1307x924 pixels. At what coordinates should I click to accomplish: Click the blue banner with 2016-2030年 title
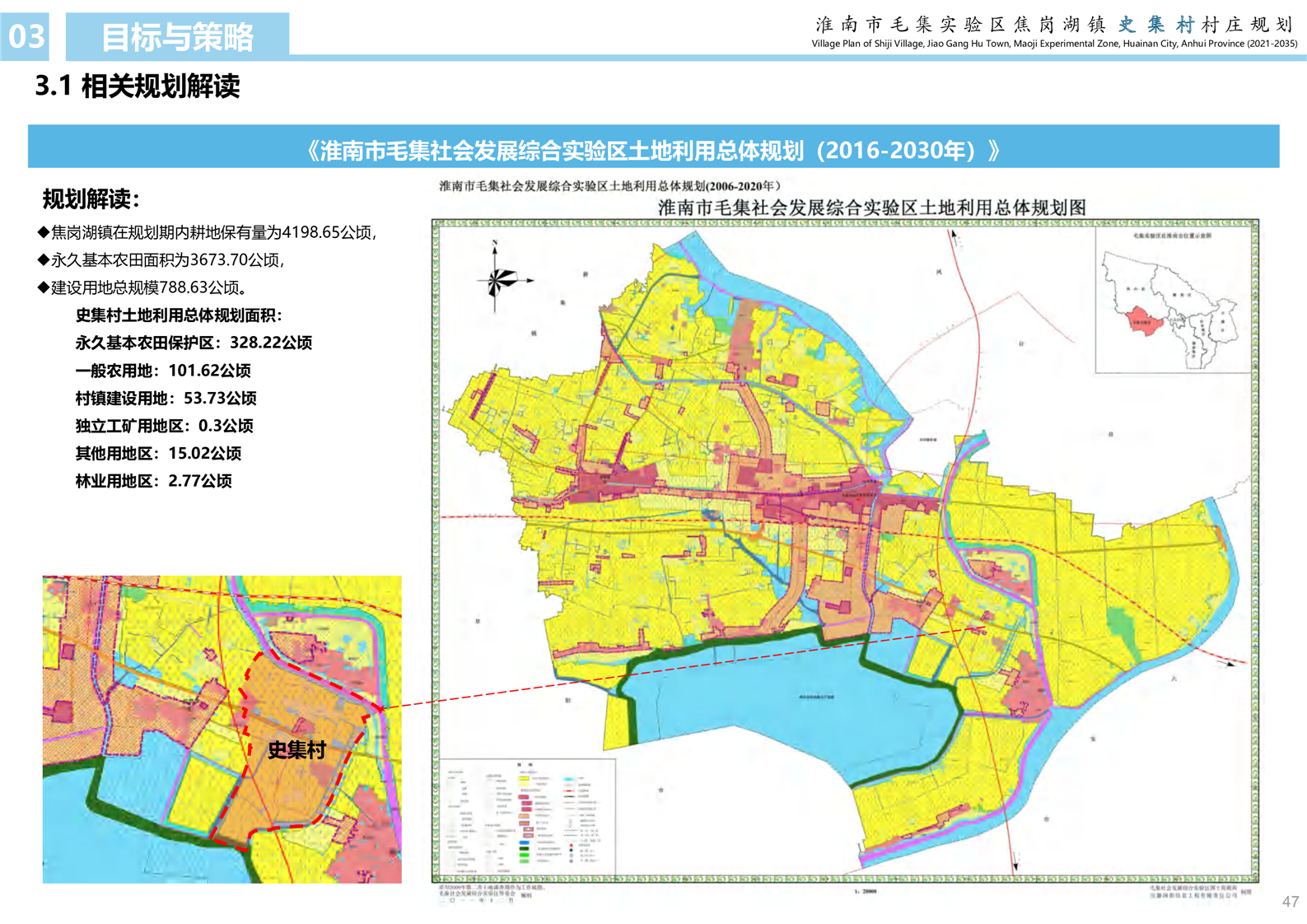click(653, 149)
